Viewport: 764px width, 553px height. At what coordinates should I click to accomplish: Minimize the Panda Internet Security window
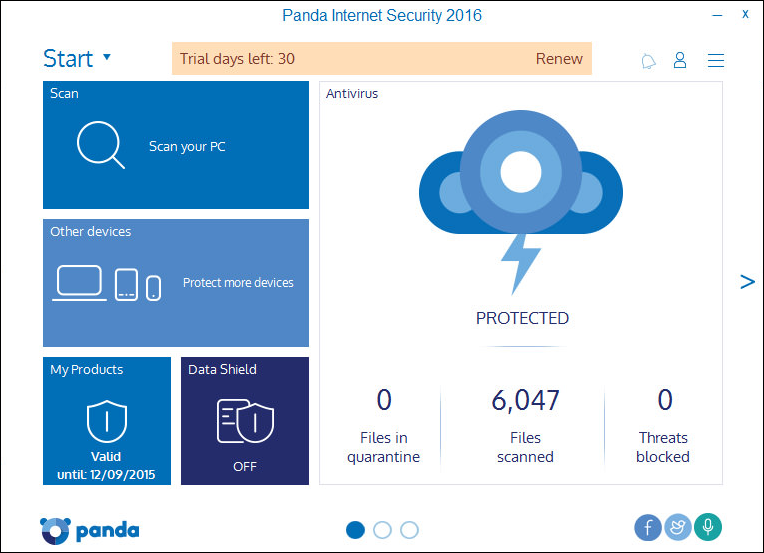coord(717,15)
